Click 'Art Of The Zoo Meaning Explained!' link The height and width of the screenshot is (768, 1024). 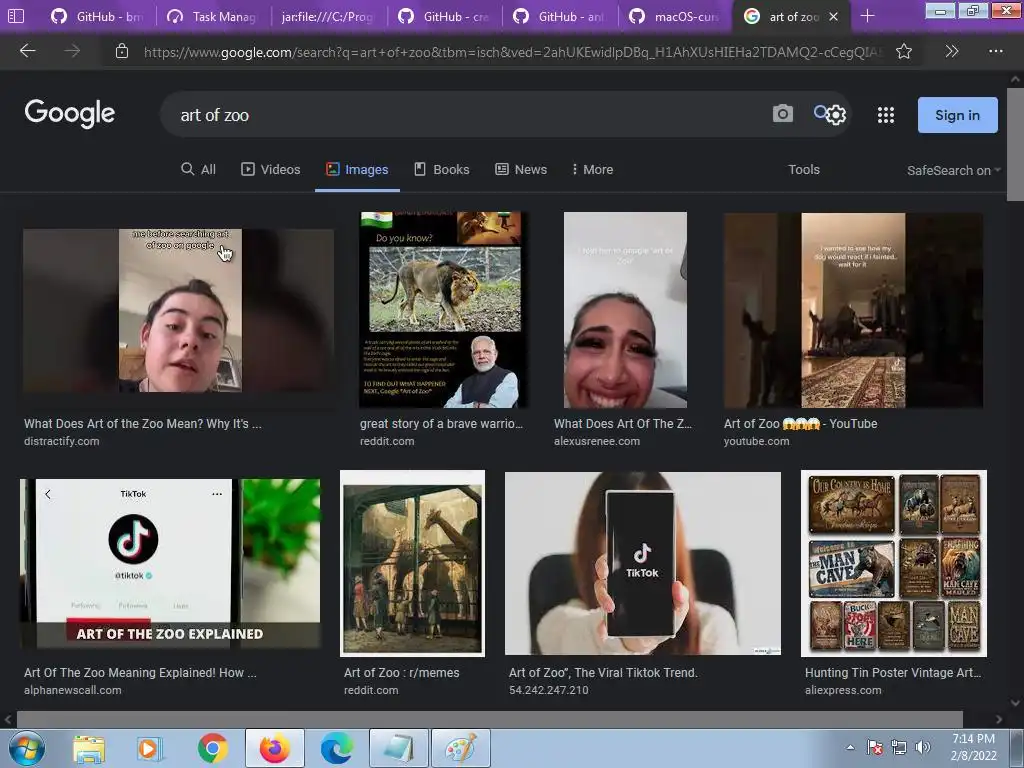(x=140, y=673)
